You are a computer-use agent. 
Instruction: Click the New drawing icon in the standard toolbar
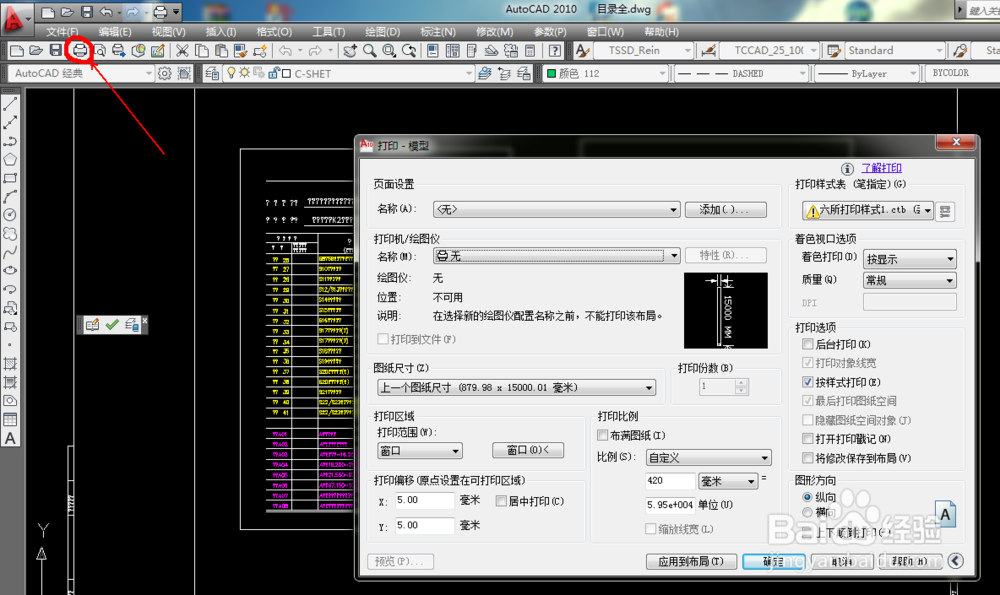(17, 50)
